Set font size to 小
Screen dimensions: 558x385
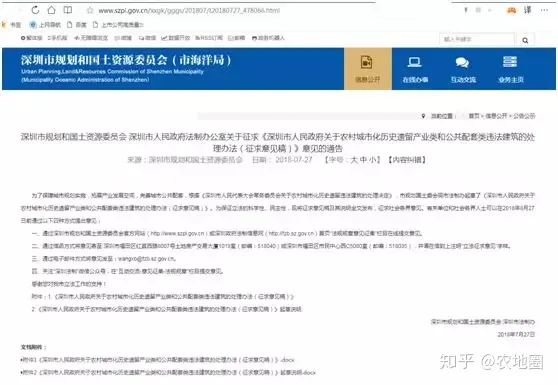point(372,160)
